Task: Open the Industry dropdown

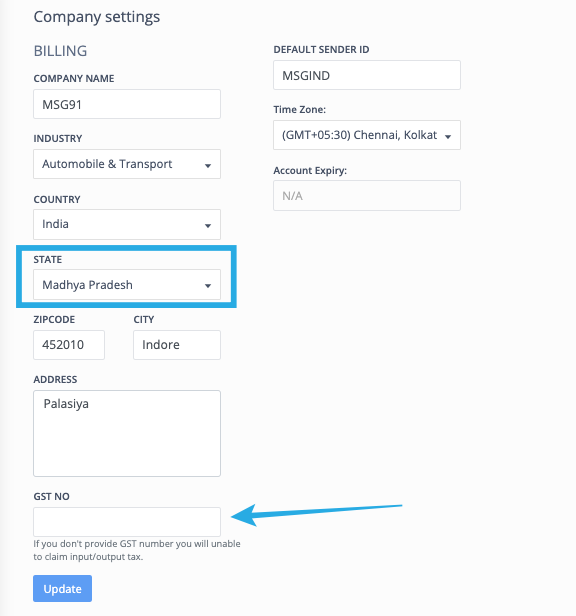Action: (x=127, y=164)
